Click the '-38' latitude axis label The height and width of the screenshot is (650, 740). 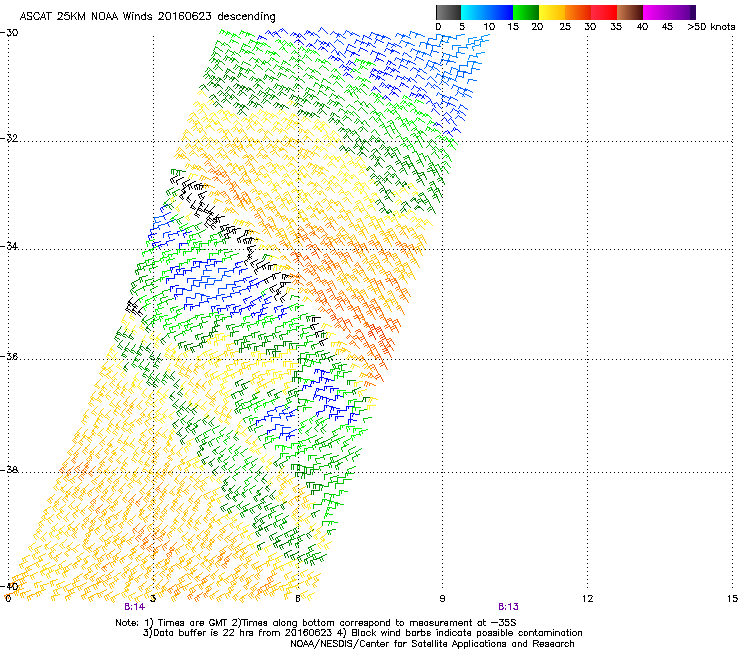(9, 470)
